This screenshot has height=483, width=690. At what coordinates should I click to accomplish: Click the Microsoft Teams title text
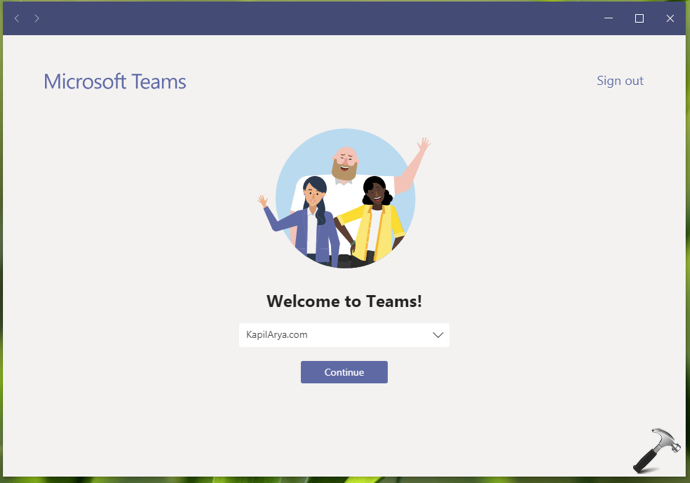tap(115, 81)
